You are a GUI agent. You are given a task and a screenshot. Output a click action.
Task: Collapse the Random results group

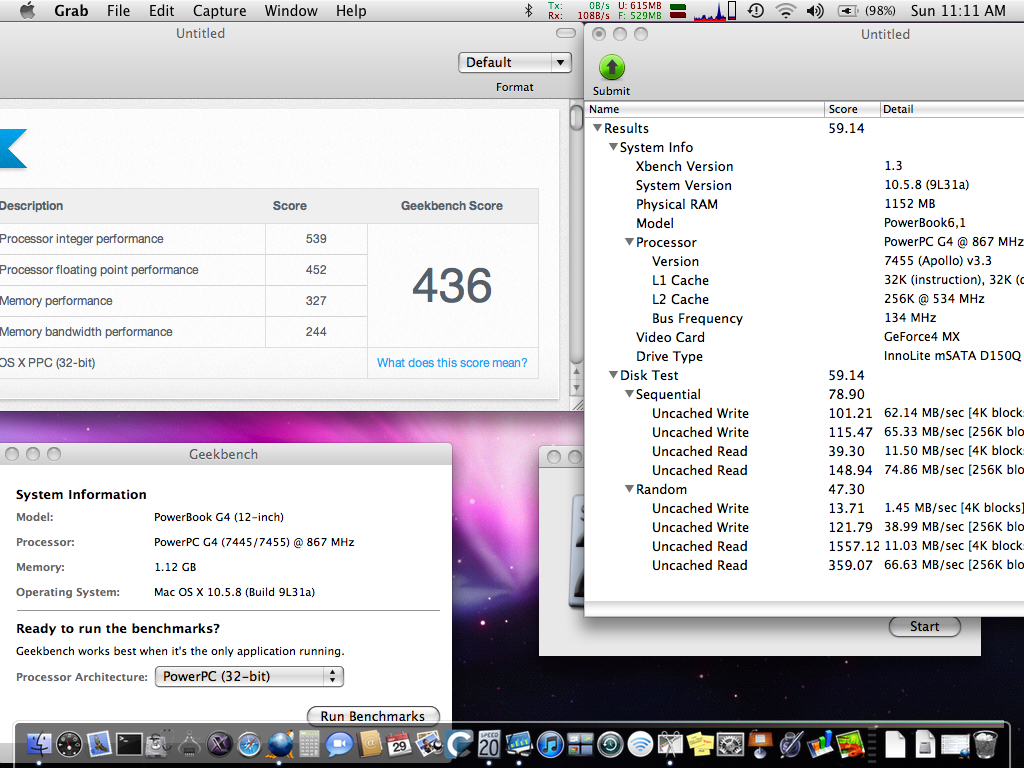pyautogui.click(x=630, y=488)
